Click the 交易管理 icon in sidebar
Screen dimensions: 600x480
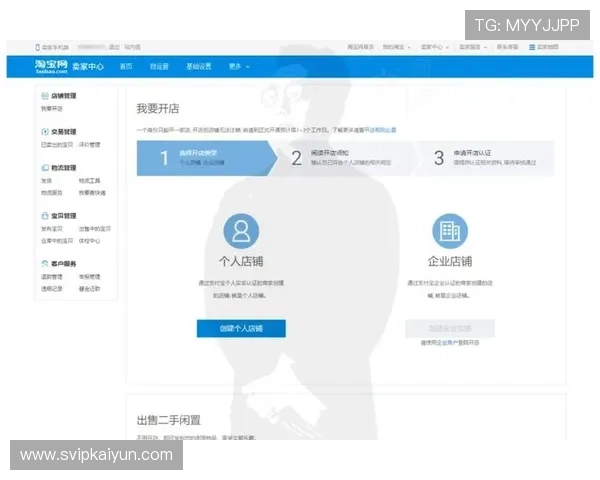(x=45, y=132)
